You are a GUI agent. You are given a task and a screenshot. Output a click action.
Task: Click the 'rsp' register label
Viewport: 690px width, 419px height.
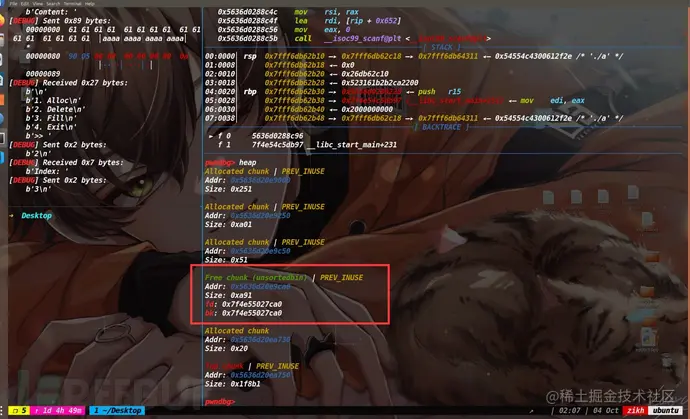coord(250,56)
